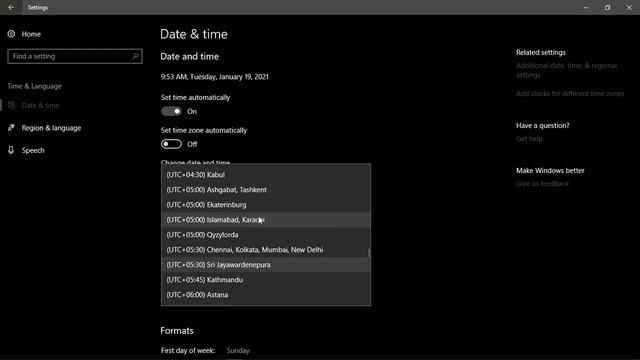Click the Get help link

(529, 139)
